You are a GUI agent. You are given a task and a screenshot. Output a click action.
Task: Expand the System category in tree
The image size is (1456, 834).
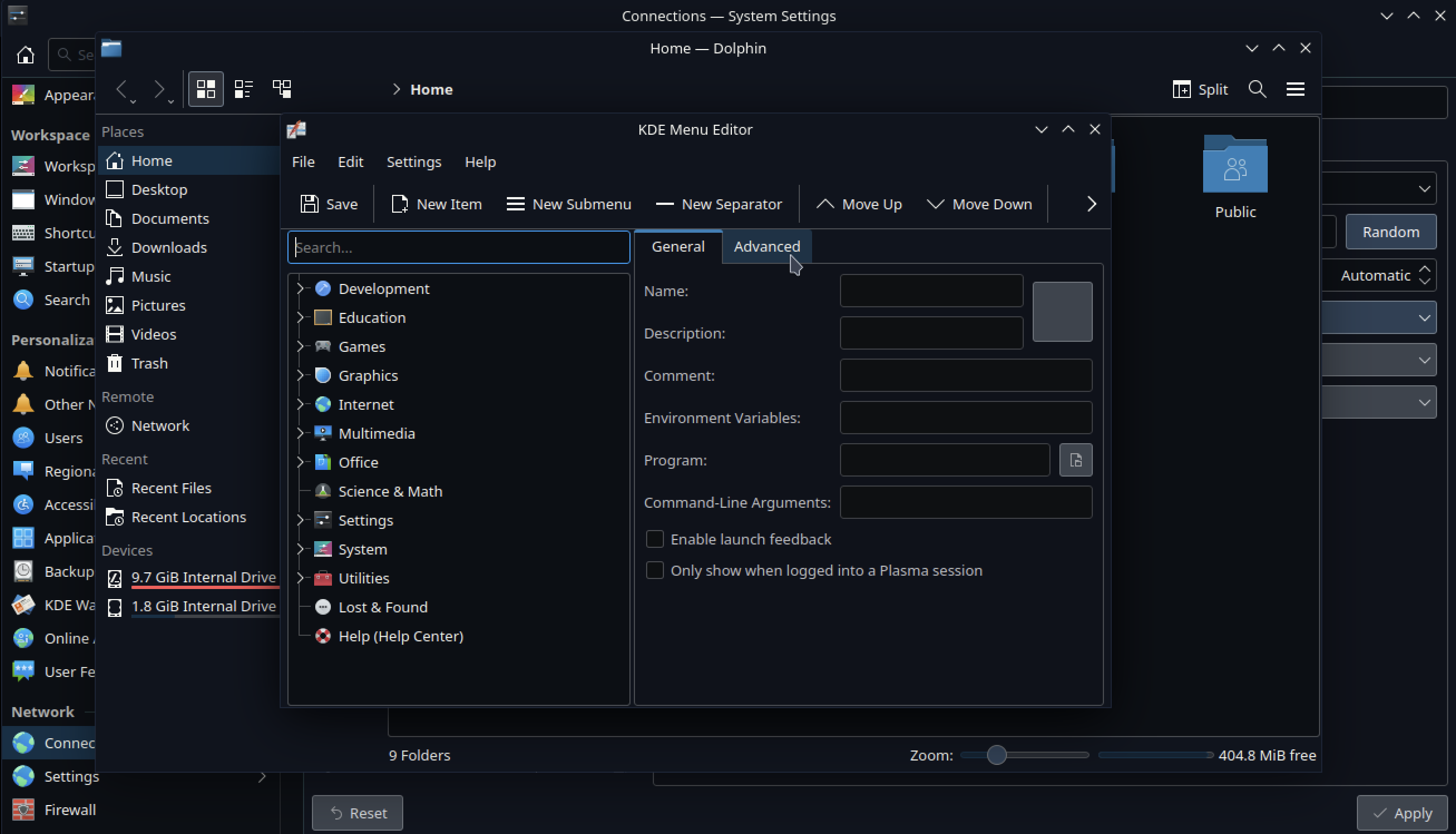(x=300, y=549)
